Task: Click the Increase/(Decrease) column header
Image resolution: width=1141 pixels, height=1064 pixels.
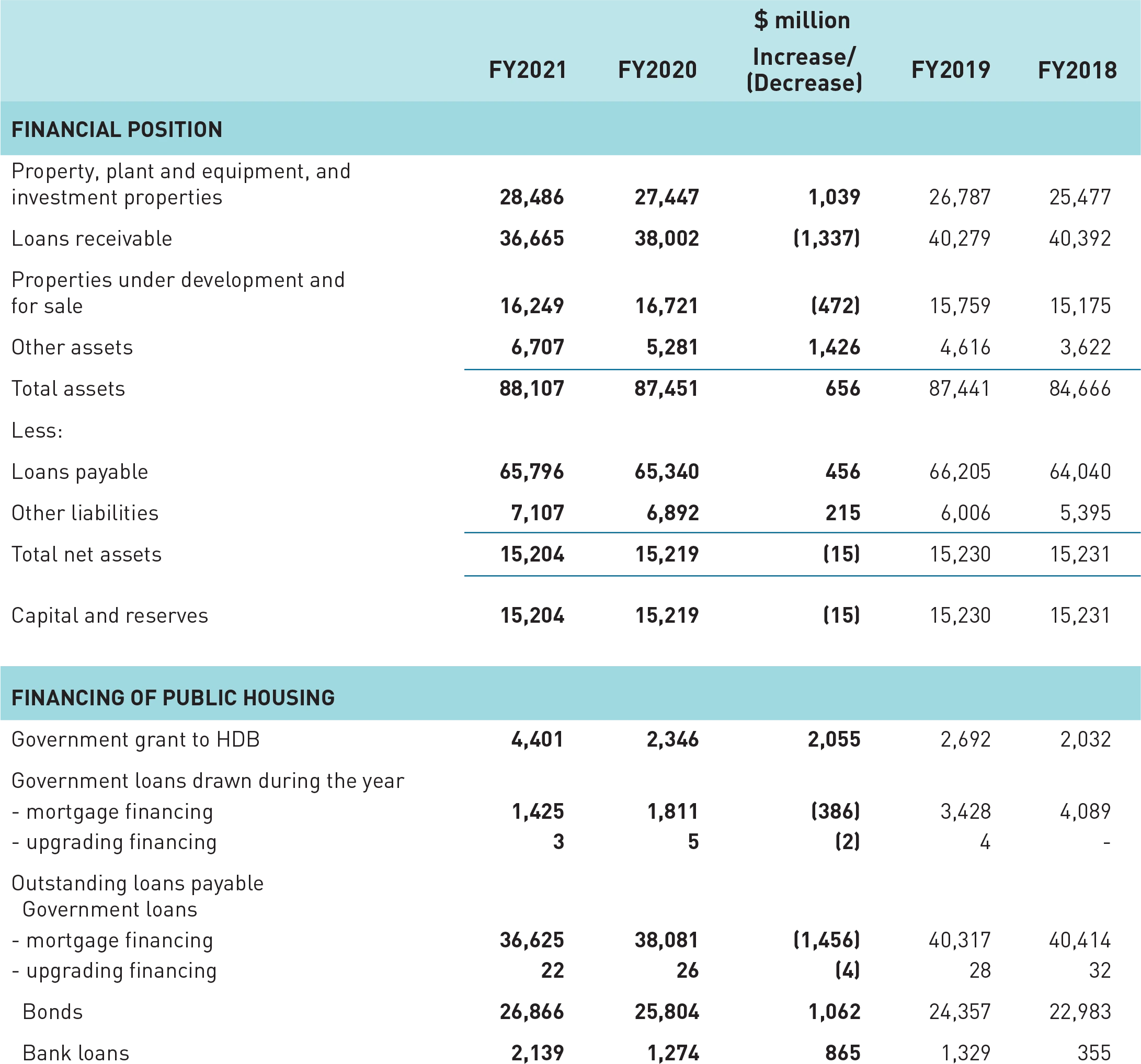Action: 804,70
